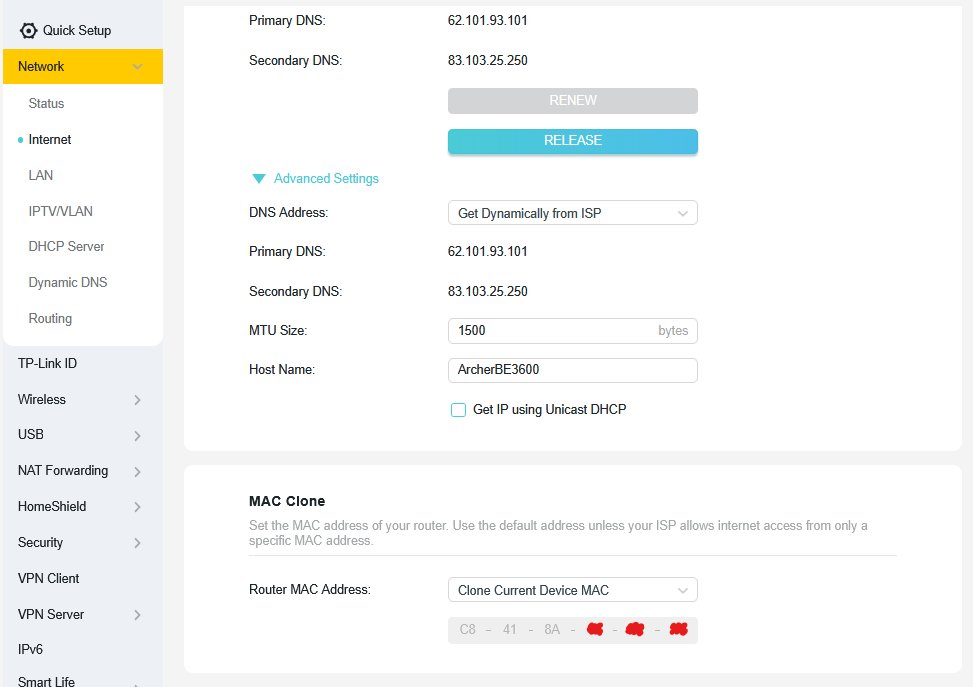
Task: Open the DNS Address dropdown
Action: click(x=572, y=213)
